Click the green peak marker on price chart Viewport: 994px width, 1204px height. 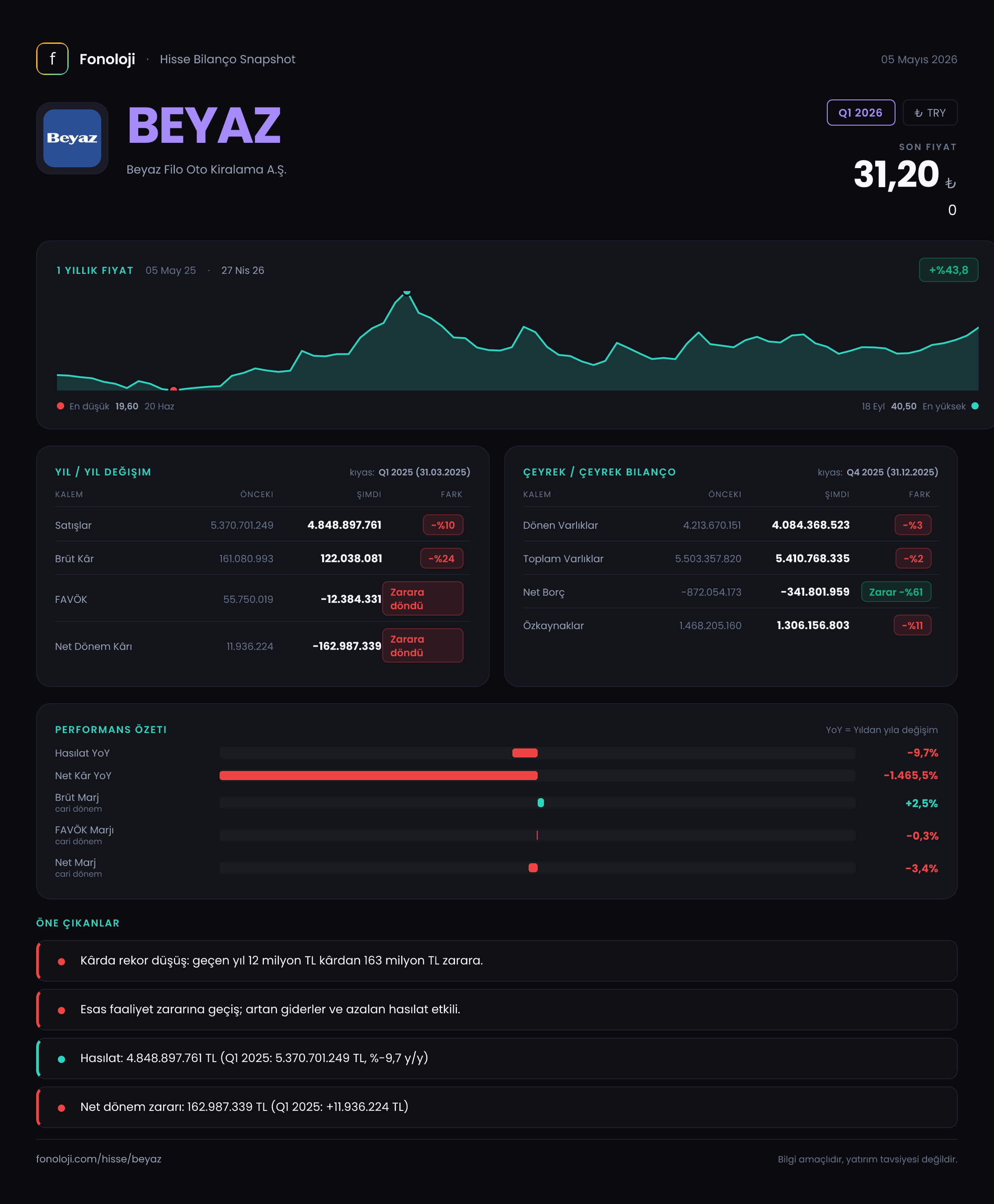(407, 292)
